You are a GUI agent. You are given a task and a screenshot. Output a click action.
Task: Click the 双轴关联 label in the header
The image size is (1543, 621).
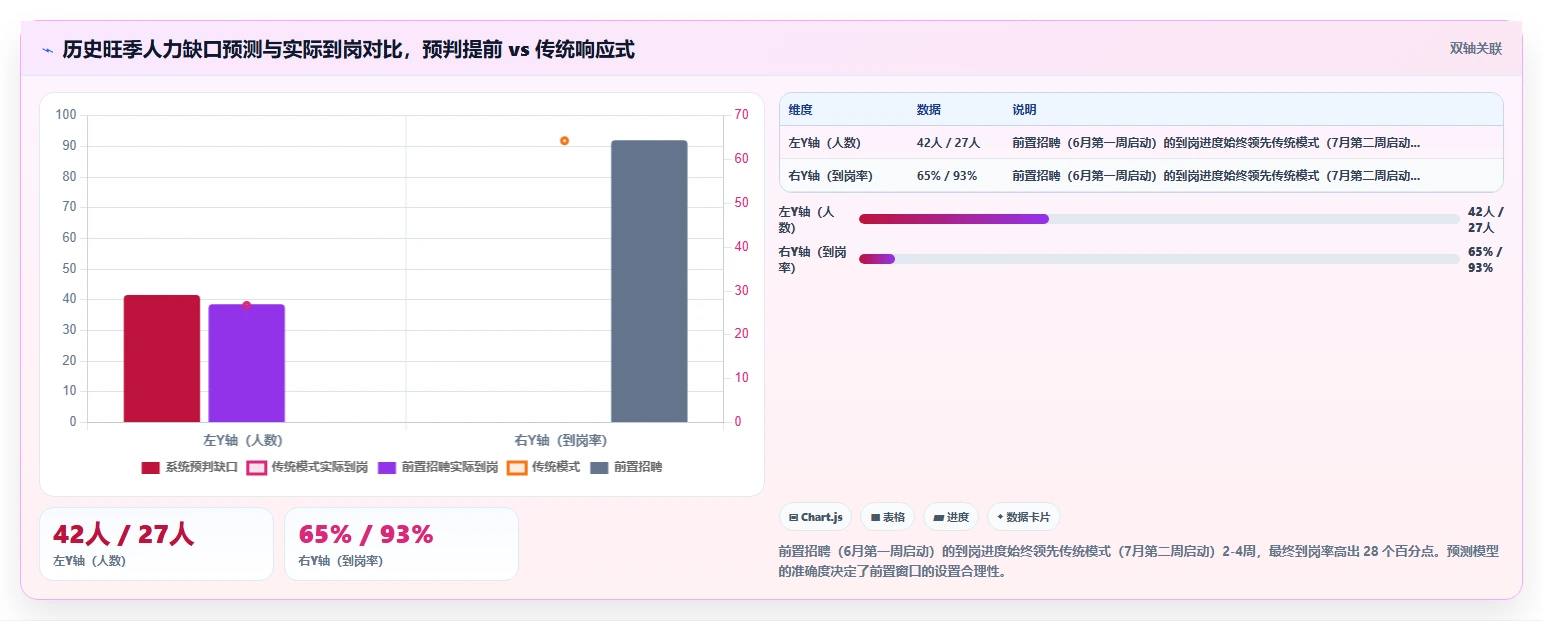click(1476, 48)
